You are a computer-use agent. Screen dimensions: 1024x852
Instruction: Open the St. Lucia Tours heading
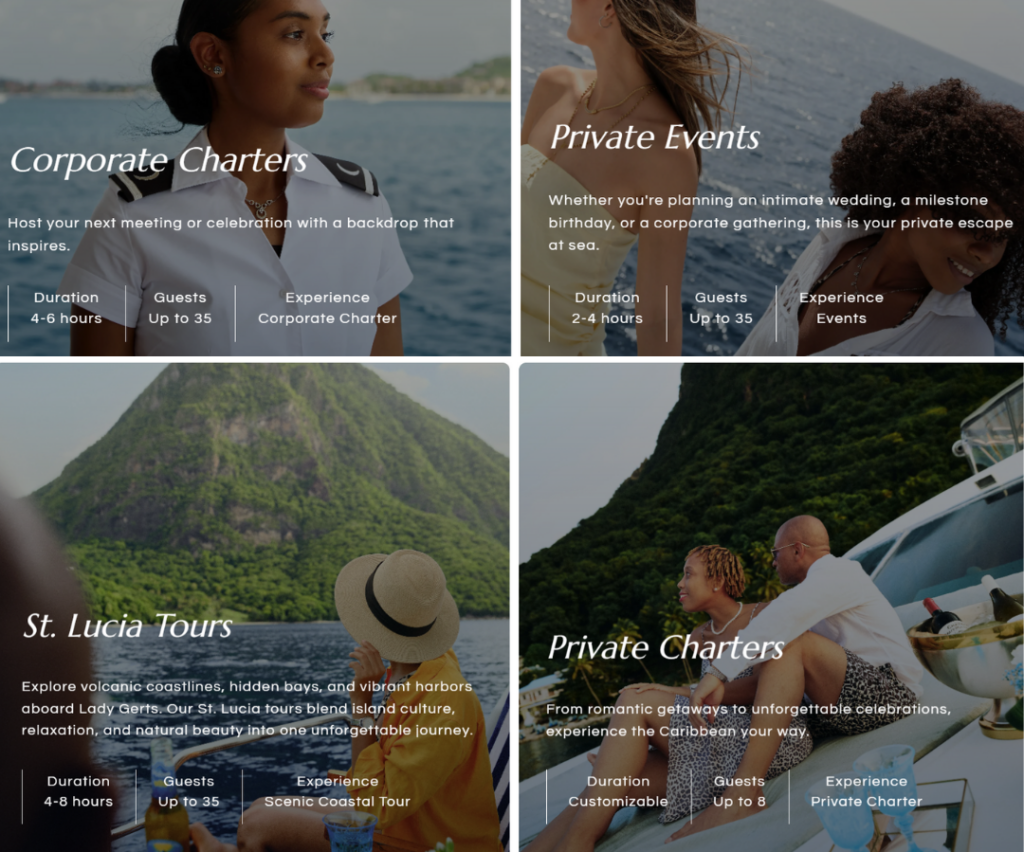coord(127,625)
